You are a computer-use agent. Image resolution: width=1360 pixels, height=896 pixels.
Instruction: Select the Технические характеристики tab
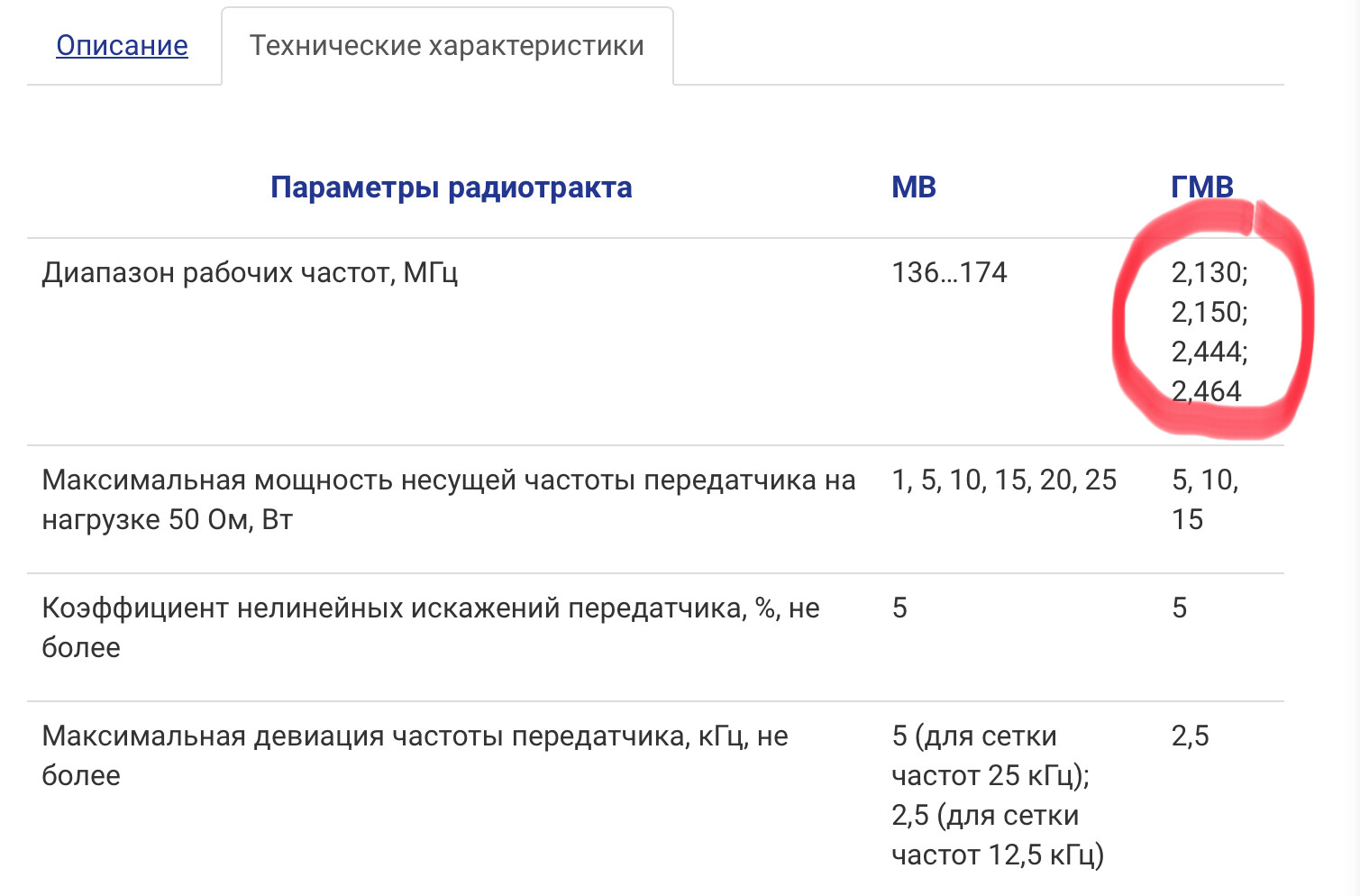tap(446, 45)
